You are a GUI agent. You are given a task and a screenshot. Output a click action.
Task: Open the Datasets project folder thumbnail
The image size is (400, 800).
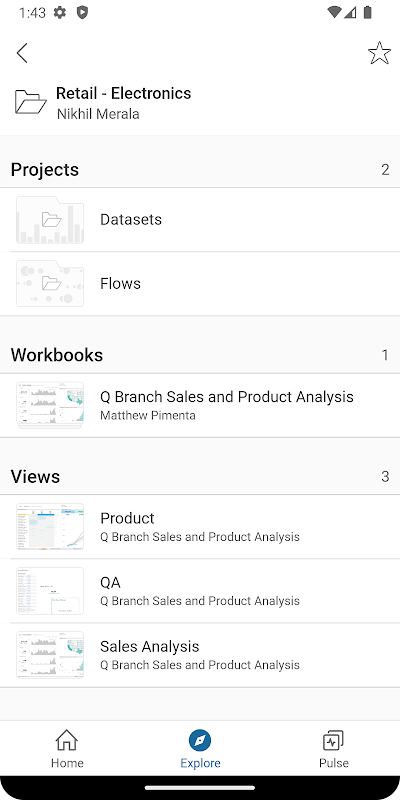[50, 220]
